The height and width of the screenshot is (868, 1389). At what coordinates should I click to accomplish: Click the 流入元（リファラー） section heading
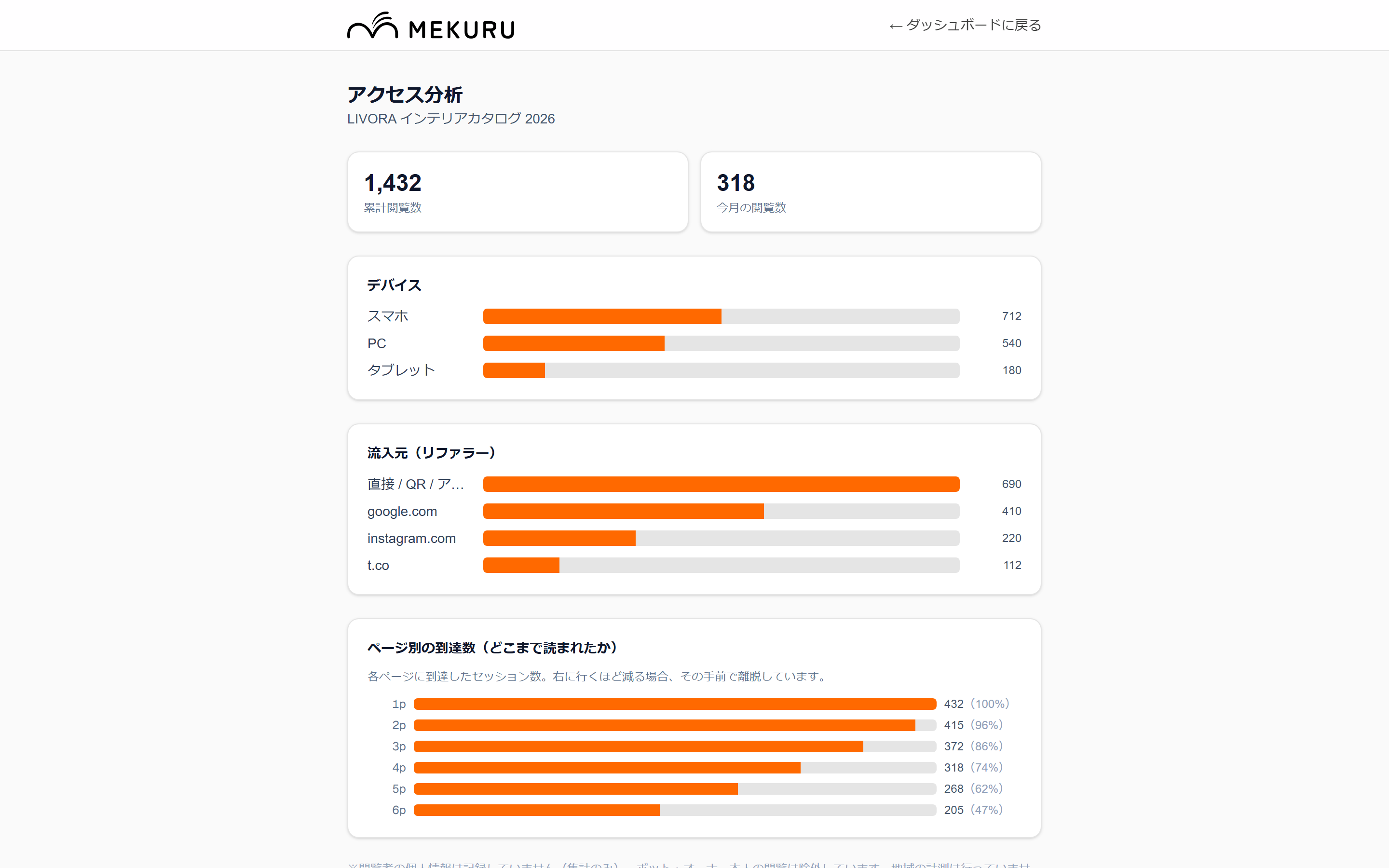(x=431, y=453)
